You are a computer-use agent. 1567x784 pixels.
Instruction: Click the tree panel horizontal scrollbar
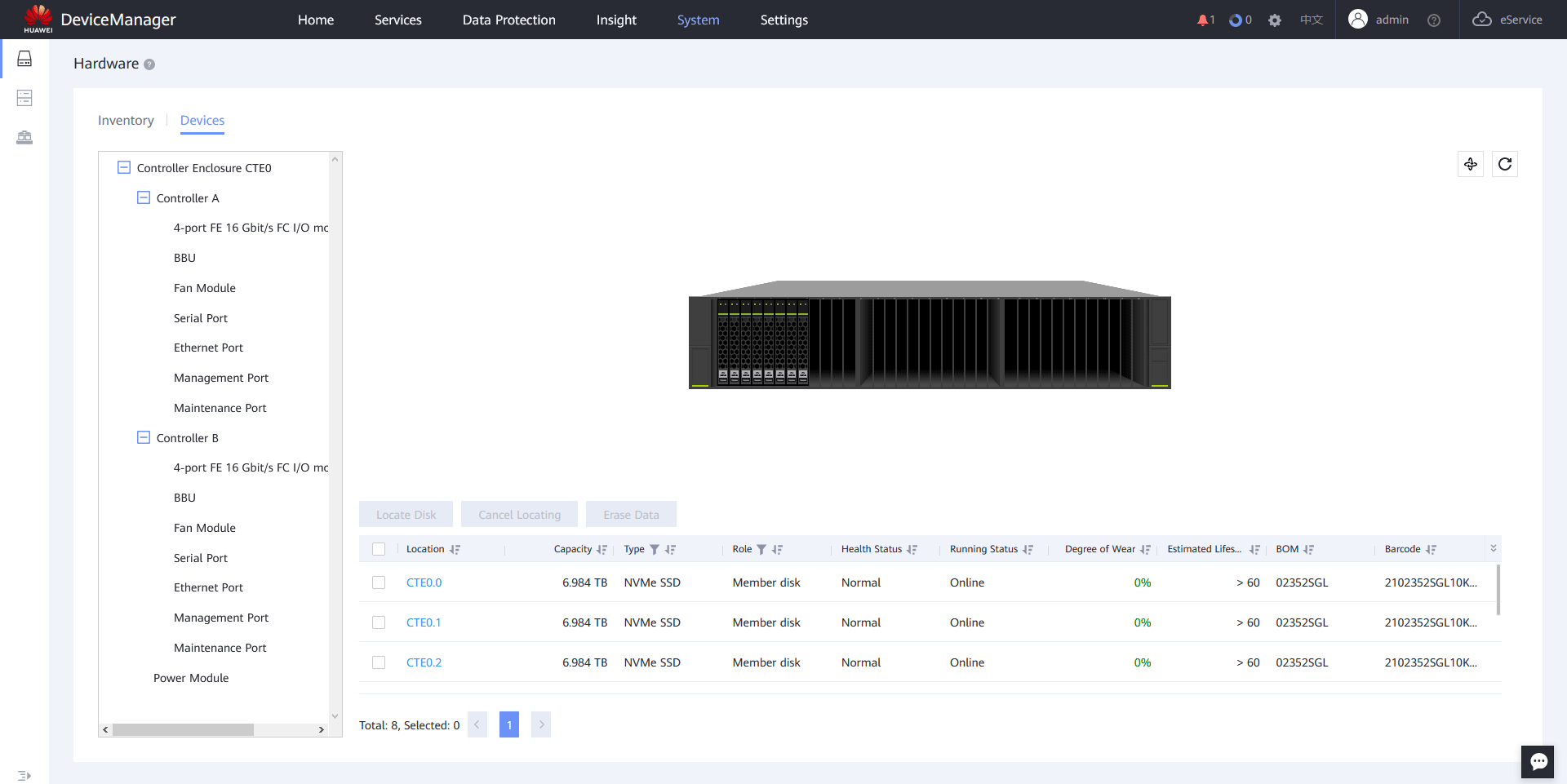[183, 729]
